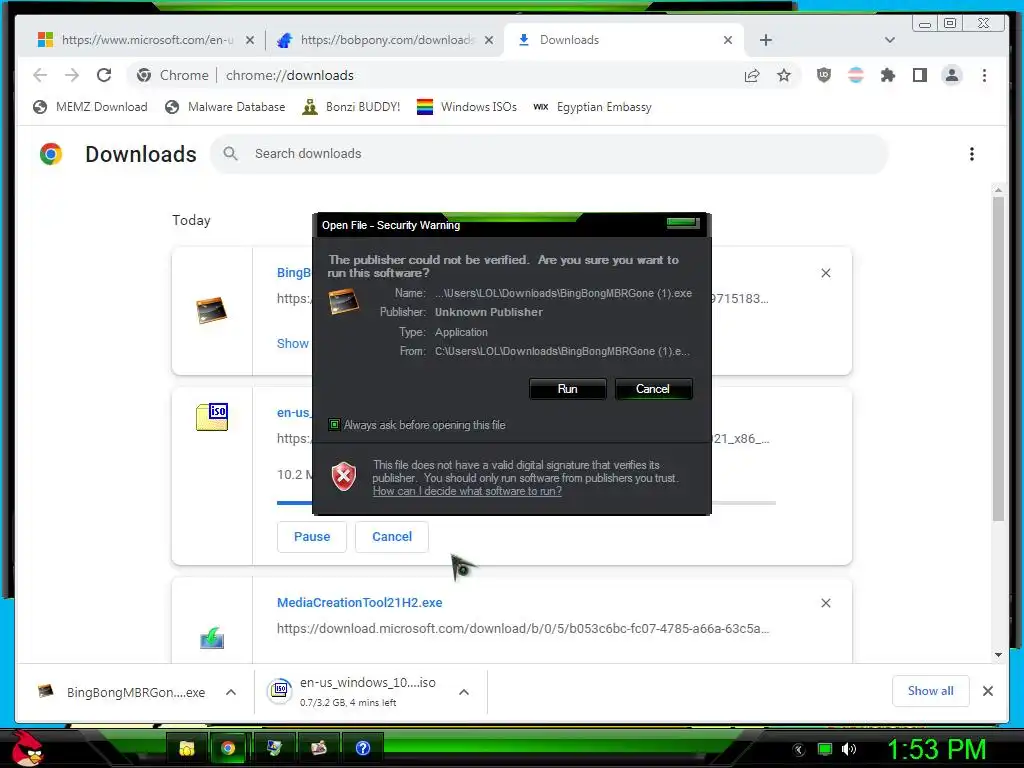Remove BingBong download entry from list
The image size is (1024, 768).
(825, 273)
